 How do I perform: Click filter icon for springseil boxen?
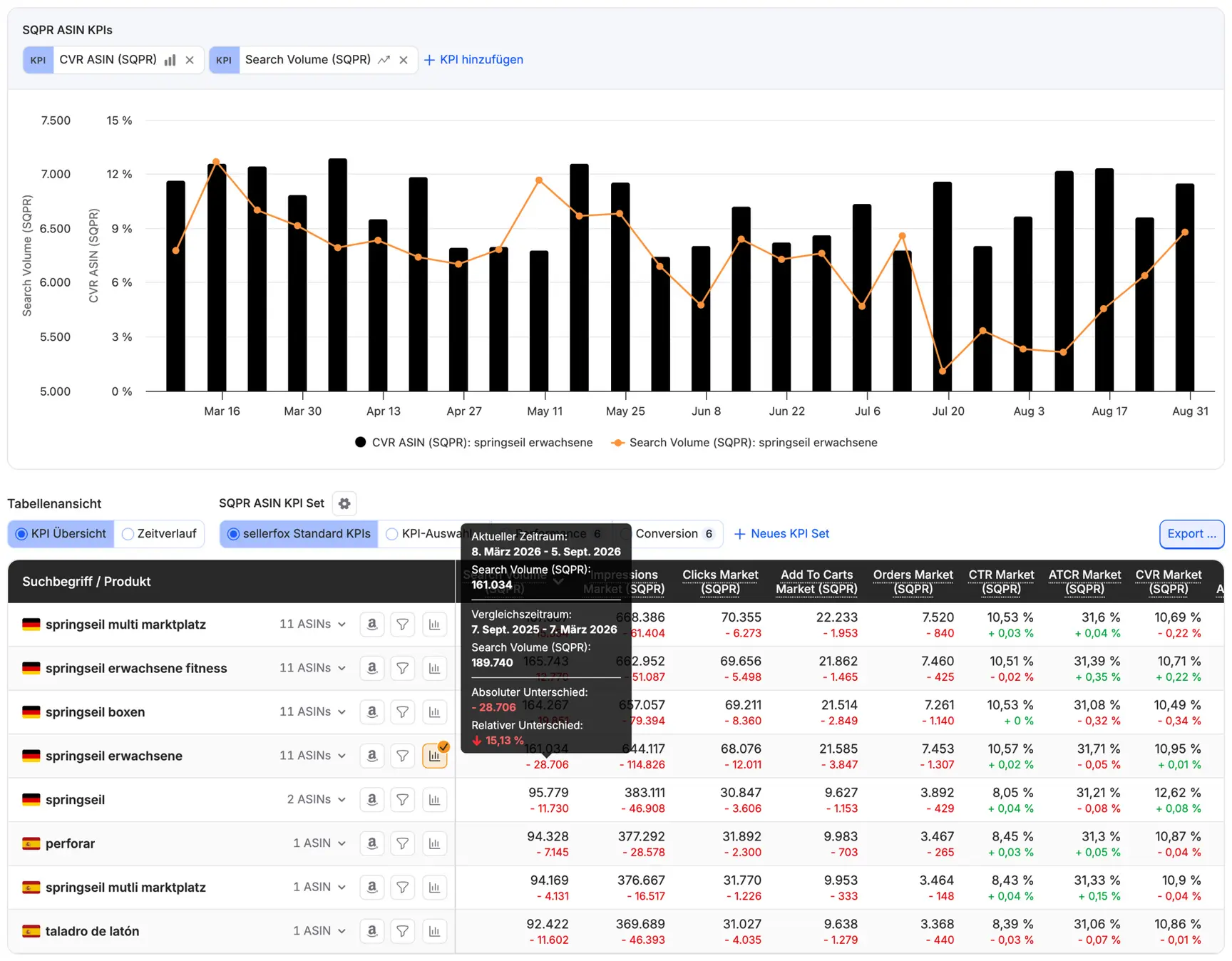coord(403,712)
